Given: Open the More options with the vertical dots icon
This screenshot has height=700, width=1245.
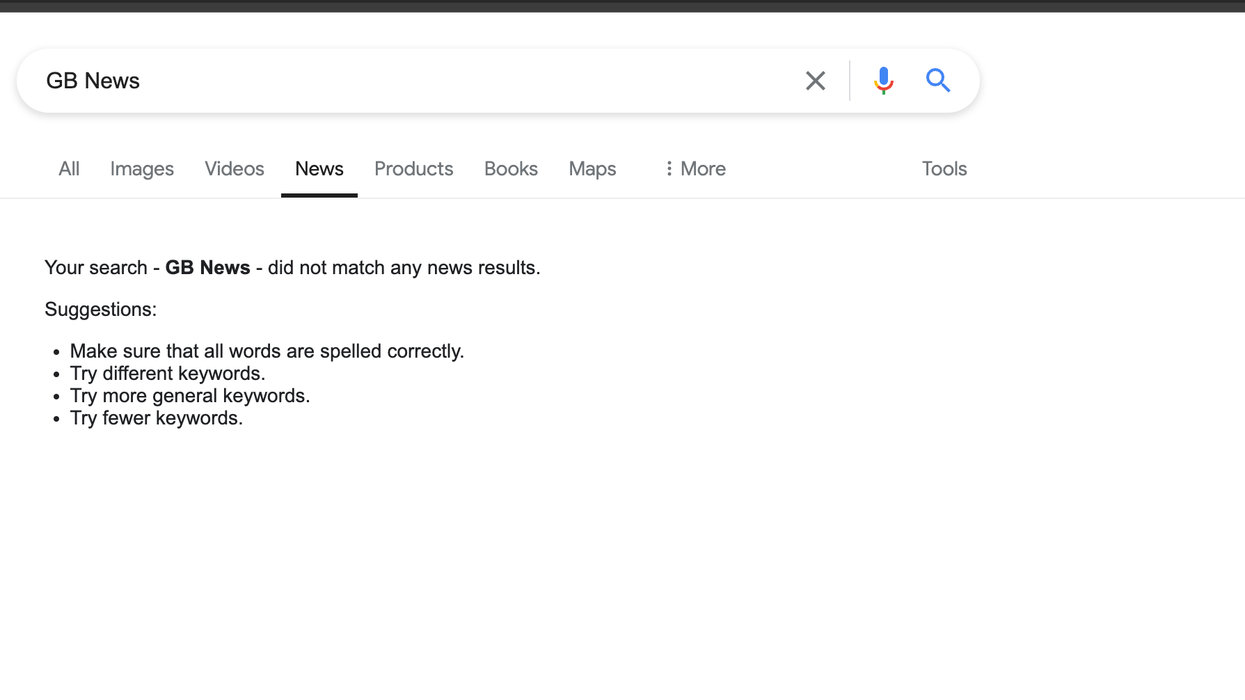Looking at the screenshot, I should coord(668,168).
